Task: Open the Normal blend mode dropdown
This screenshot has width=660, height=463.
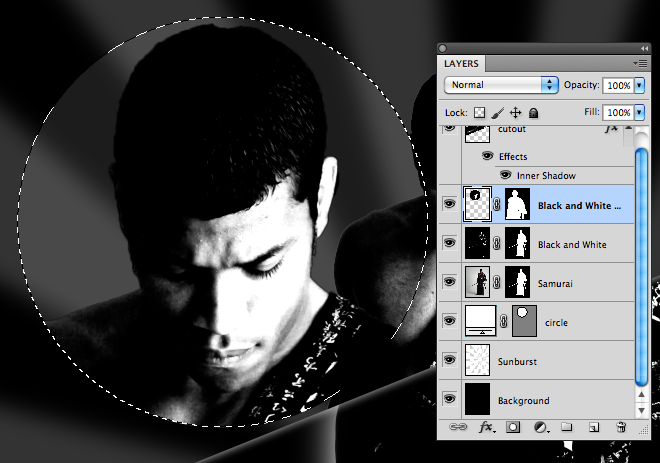Action: click(x=501, y=85)
